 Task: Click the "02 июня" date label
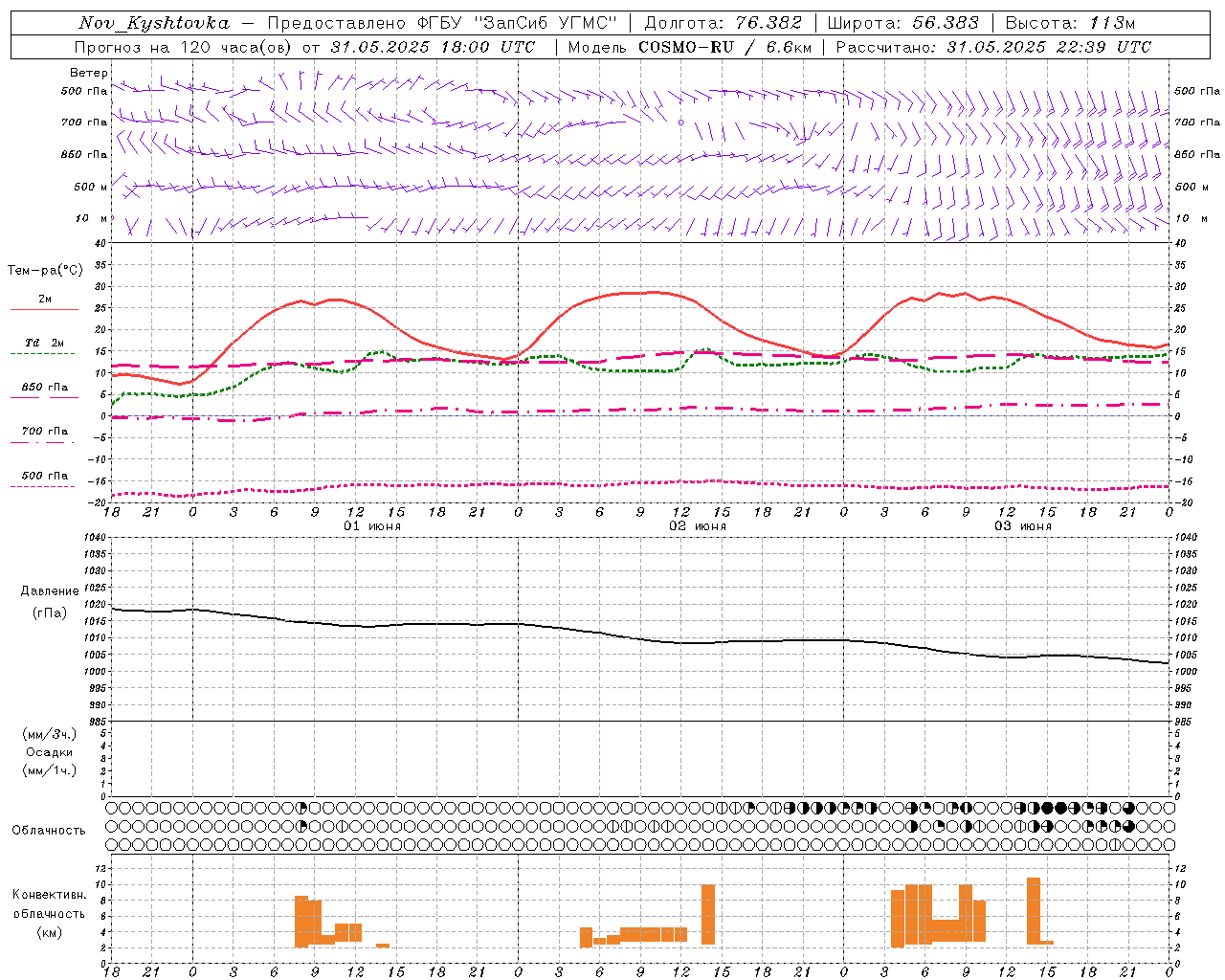pyautogui.click(x=698, y=526)
